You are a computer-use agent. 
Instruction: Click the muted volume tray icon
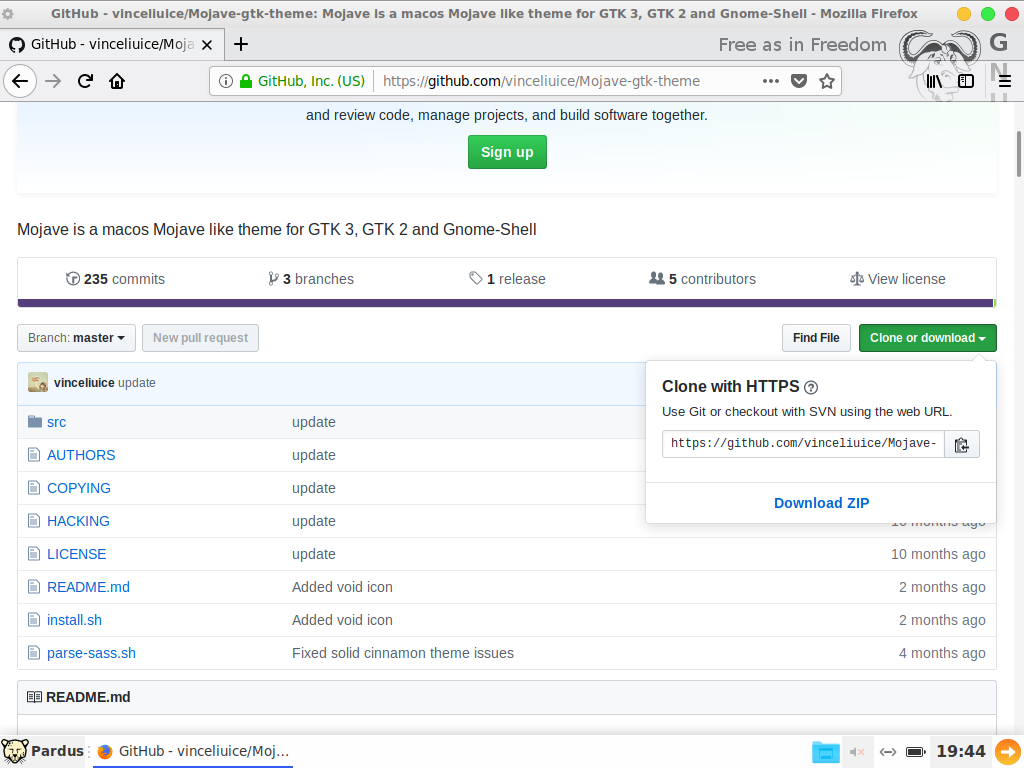point(857,752)
